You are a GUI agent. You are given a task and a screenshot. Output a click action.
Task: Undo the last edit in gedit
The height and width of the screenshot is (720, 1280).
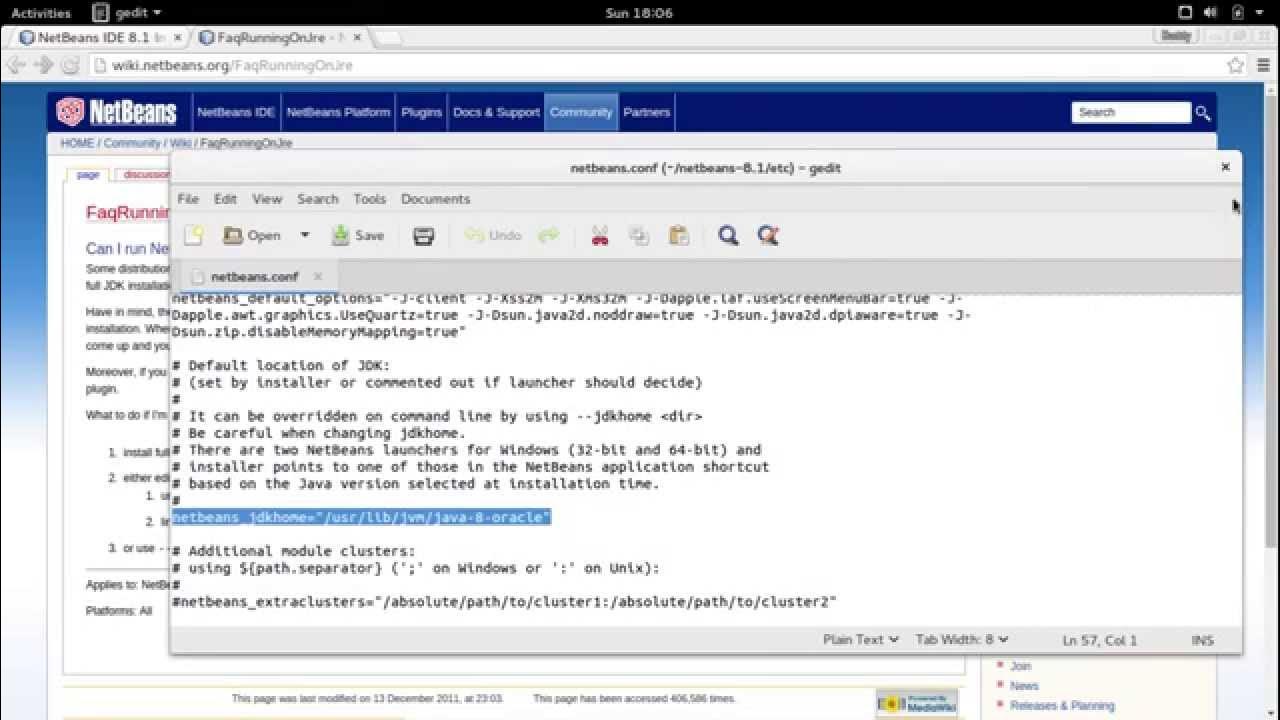[494, 235]
